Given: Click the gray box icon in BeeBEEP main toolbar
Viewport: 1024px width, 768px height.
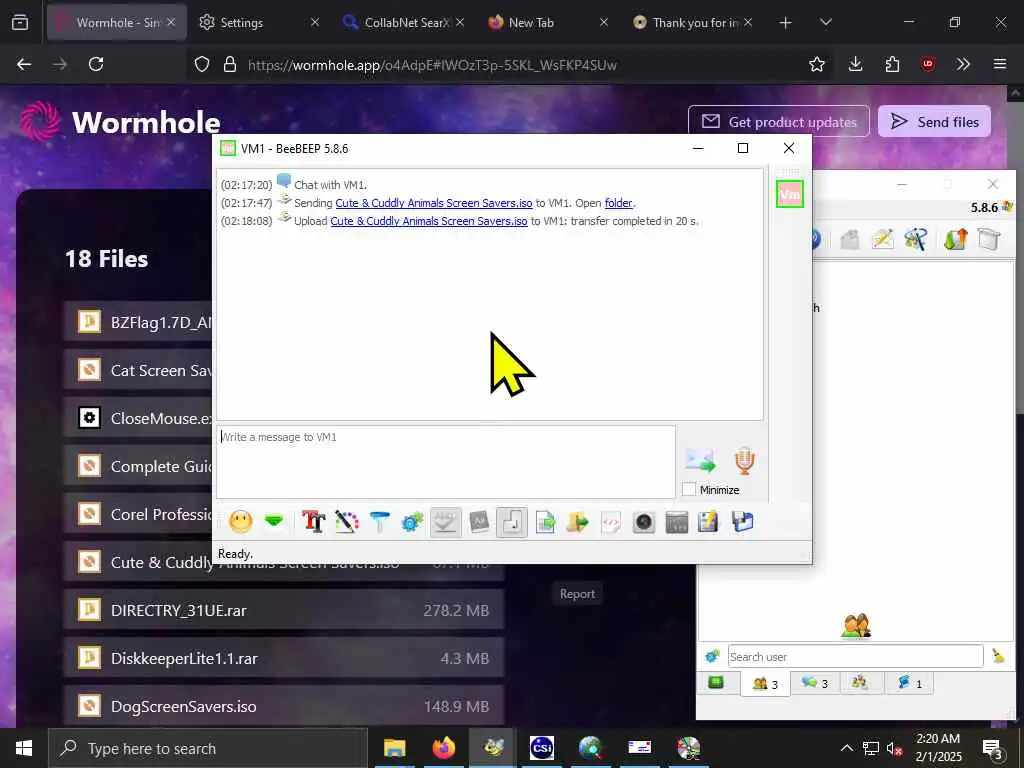Looking at the screenshot, I should 849,239.
